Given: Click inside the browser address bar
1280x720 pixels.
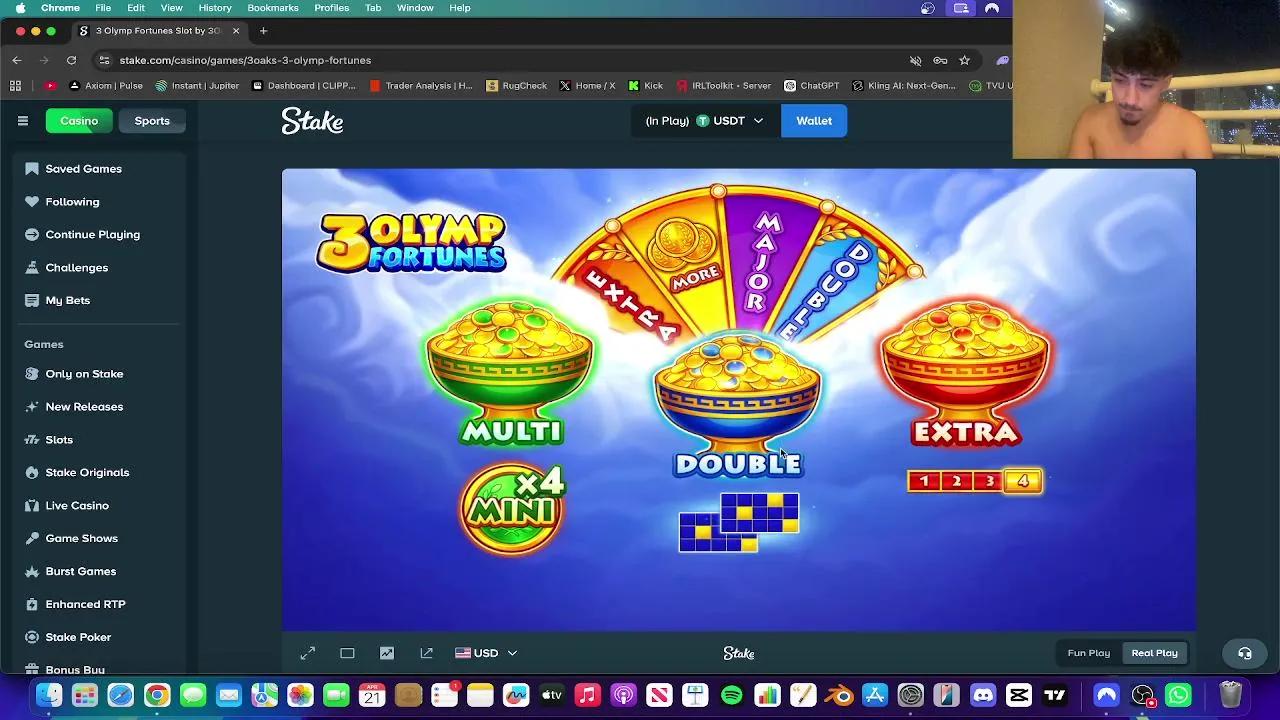Looking at the screenshot, I should pos(400,60).
